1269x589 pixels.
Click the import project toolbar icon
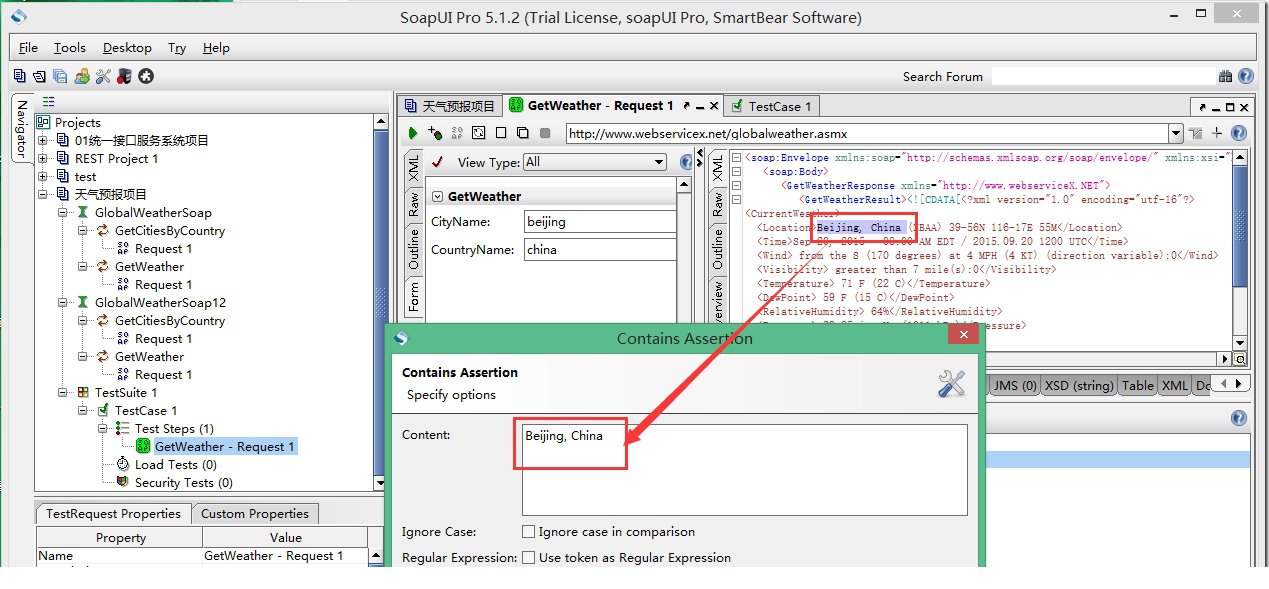click(39, 76)
